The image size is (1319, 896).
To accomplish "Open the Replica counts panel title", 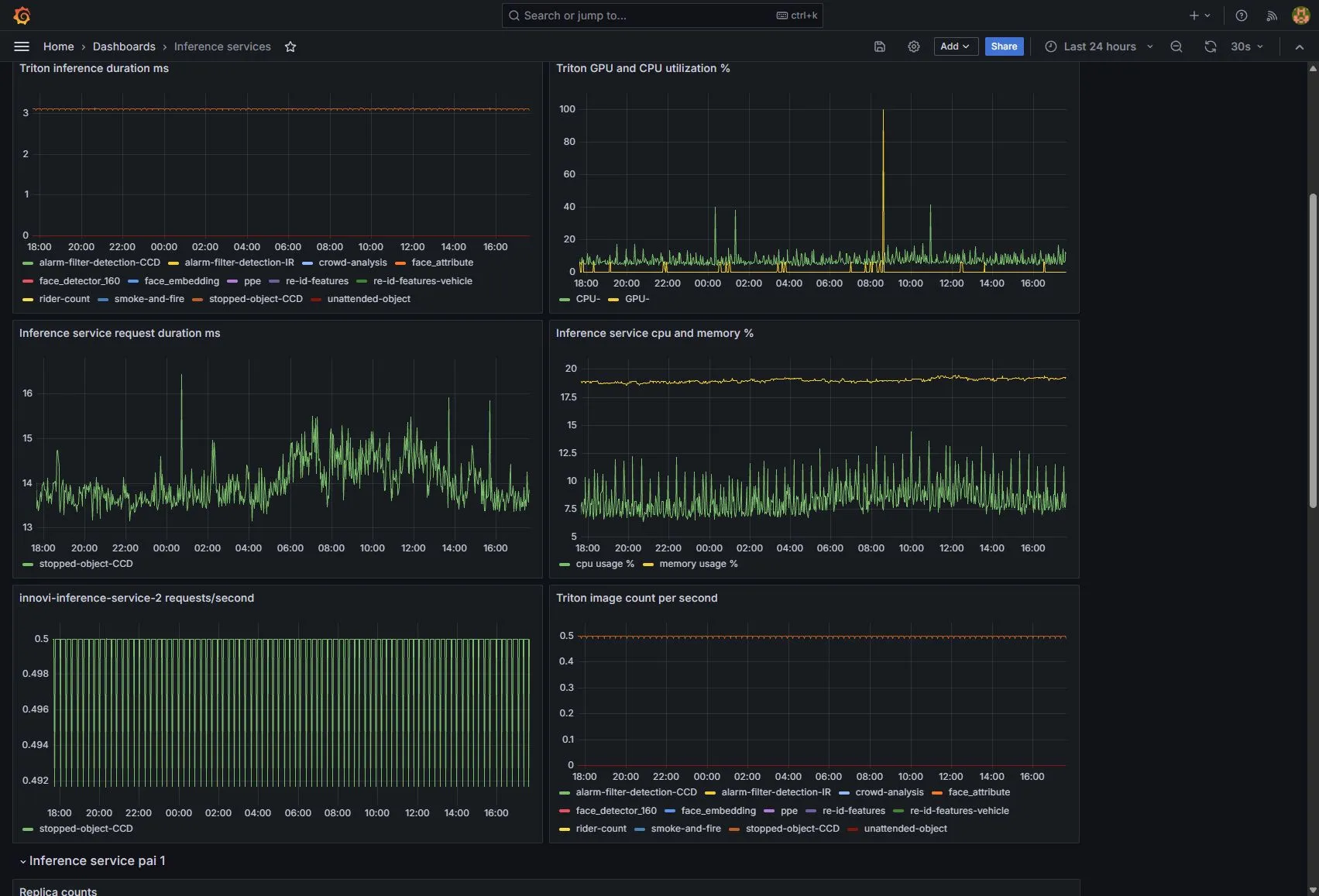I will (58, 891).
